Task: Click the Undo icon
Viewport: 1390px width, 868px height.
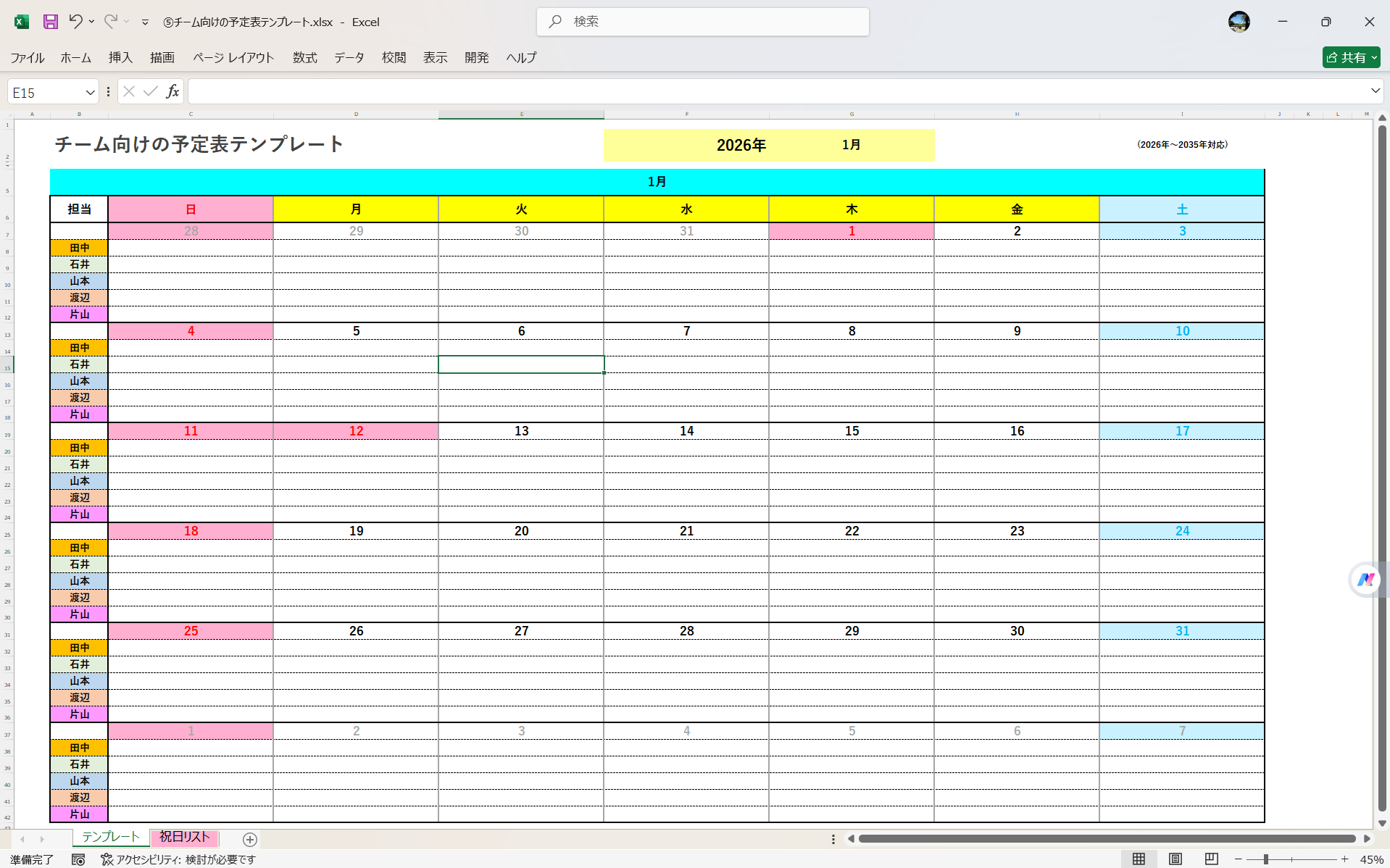Action: [x=78, y=22]
